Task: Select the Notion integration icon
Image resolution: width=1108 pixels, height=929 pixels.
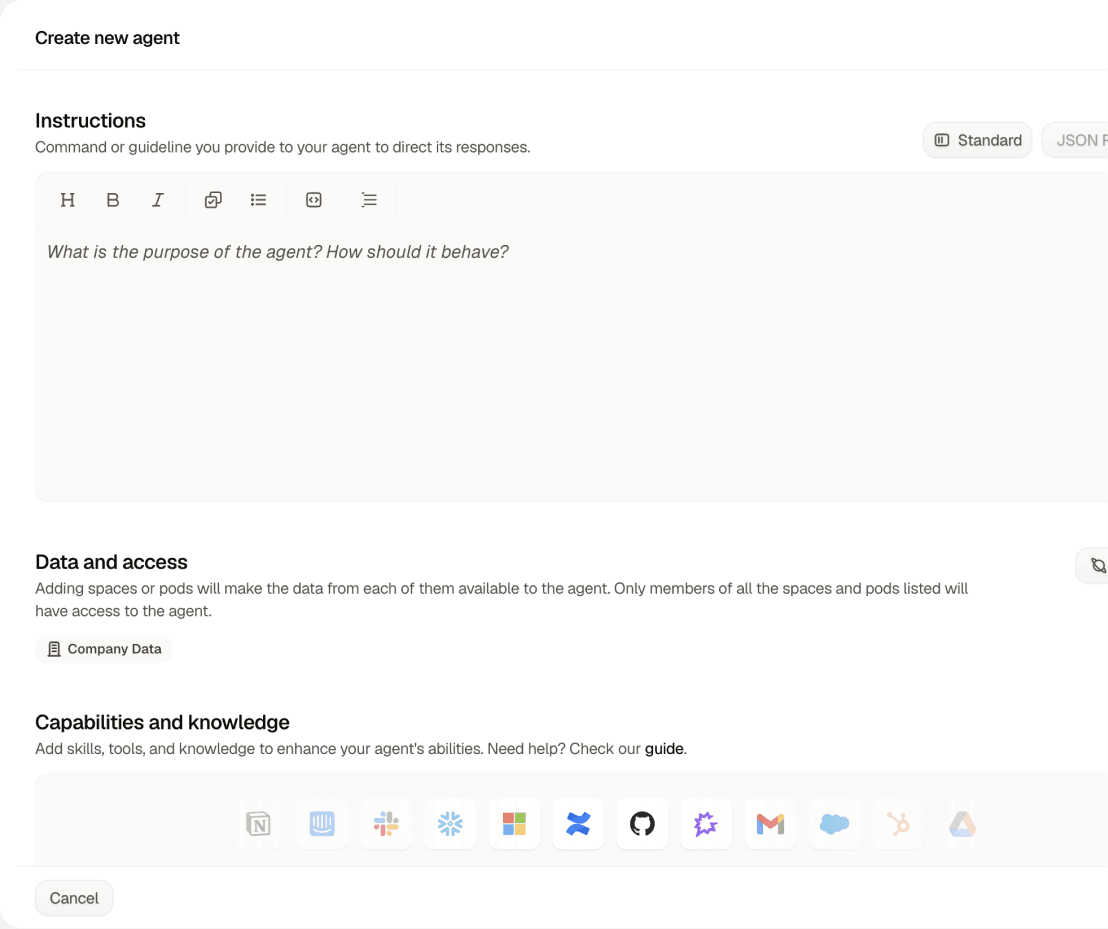Action: (x=258, y=824)
